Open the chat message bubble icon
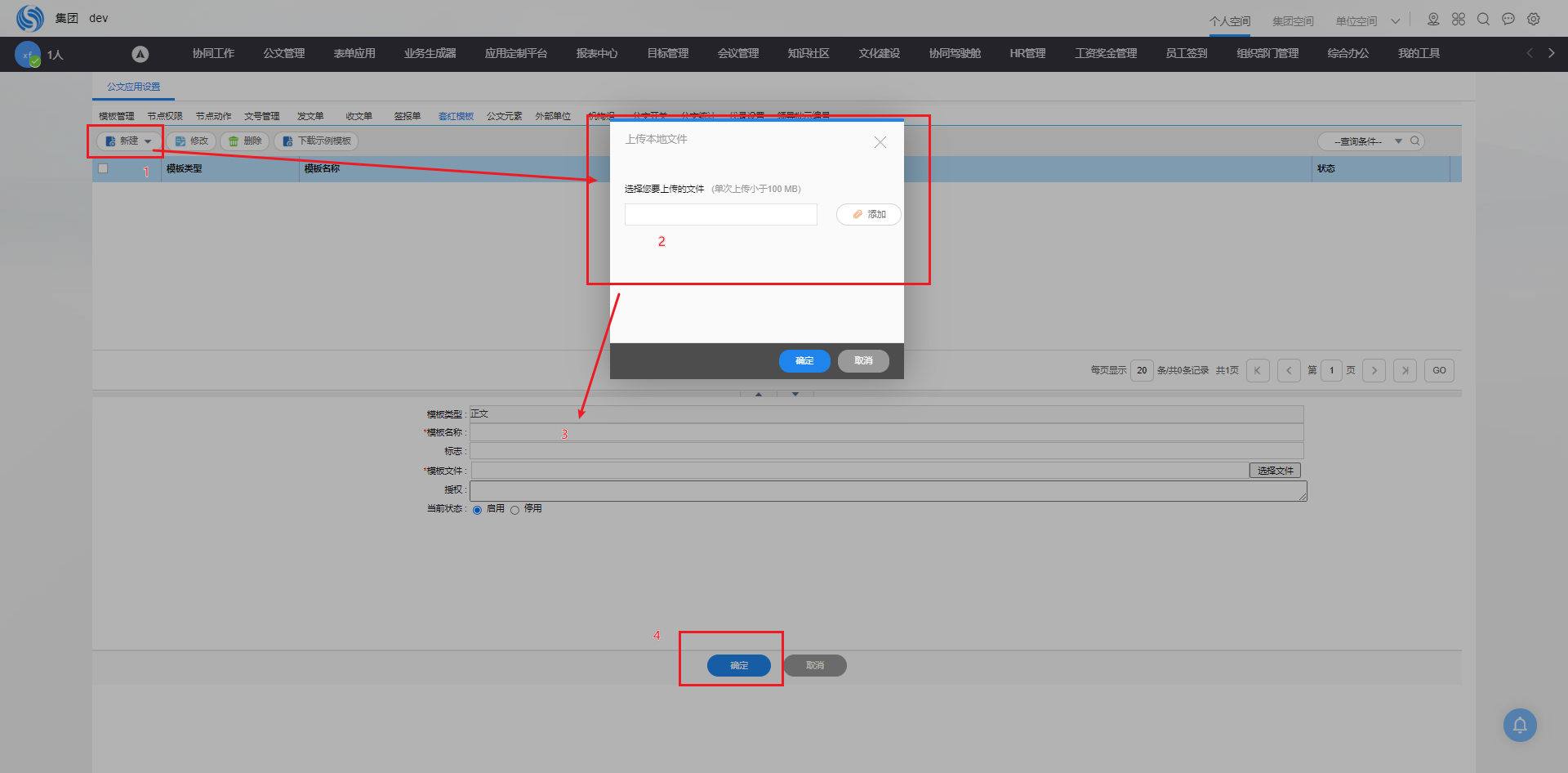The height and width of the screenshot is (773, 1568). 1508,19
